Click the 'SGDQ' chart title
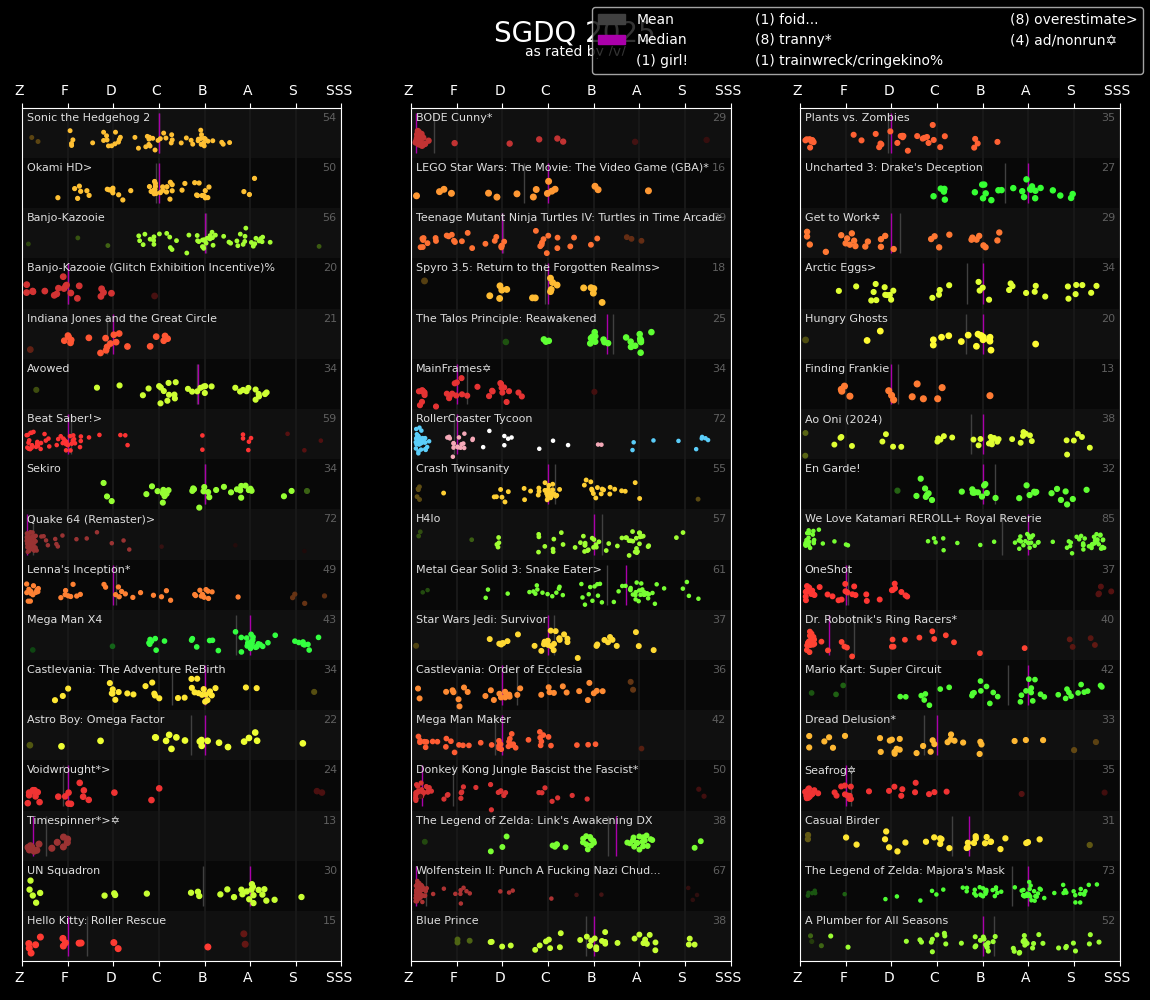 [535, 32]
